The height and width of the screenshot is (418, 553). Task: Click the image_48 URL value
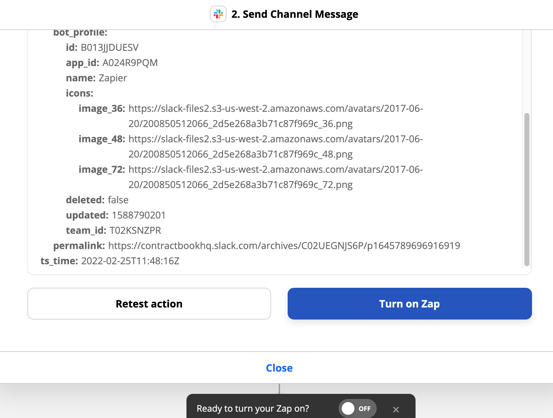point(275,146)
